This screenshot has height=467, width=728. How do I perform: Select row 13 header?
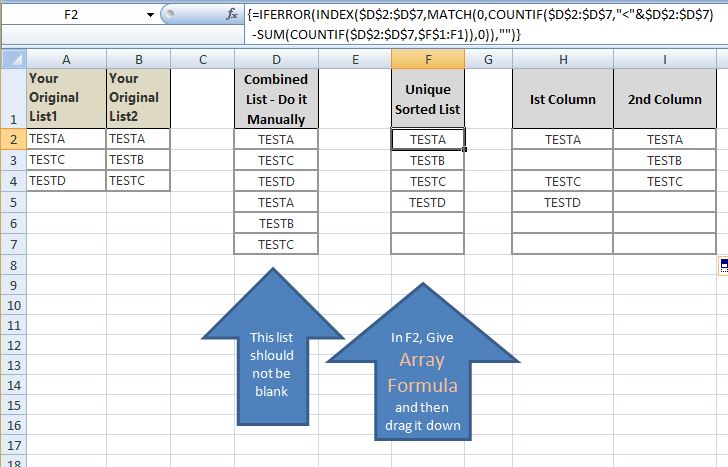click(14, 365)
